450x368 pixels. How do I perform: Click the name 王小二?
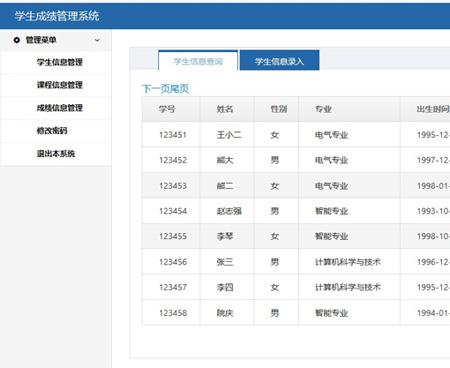[229, 135]
